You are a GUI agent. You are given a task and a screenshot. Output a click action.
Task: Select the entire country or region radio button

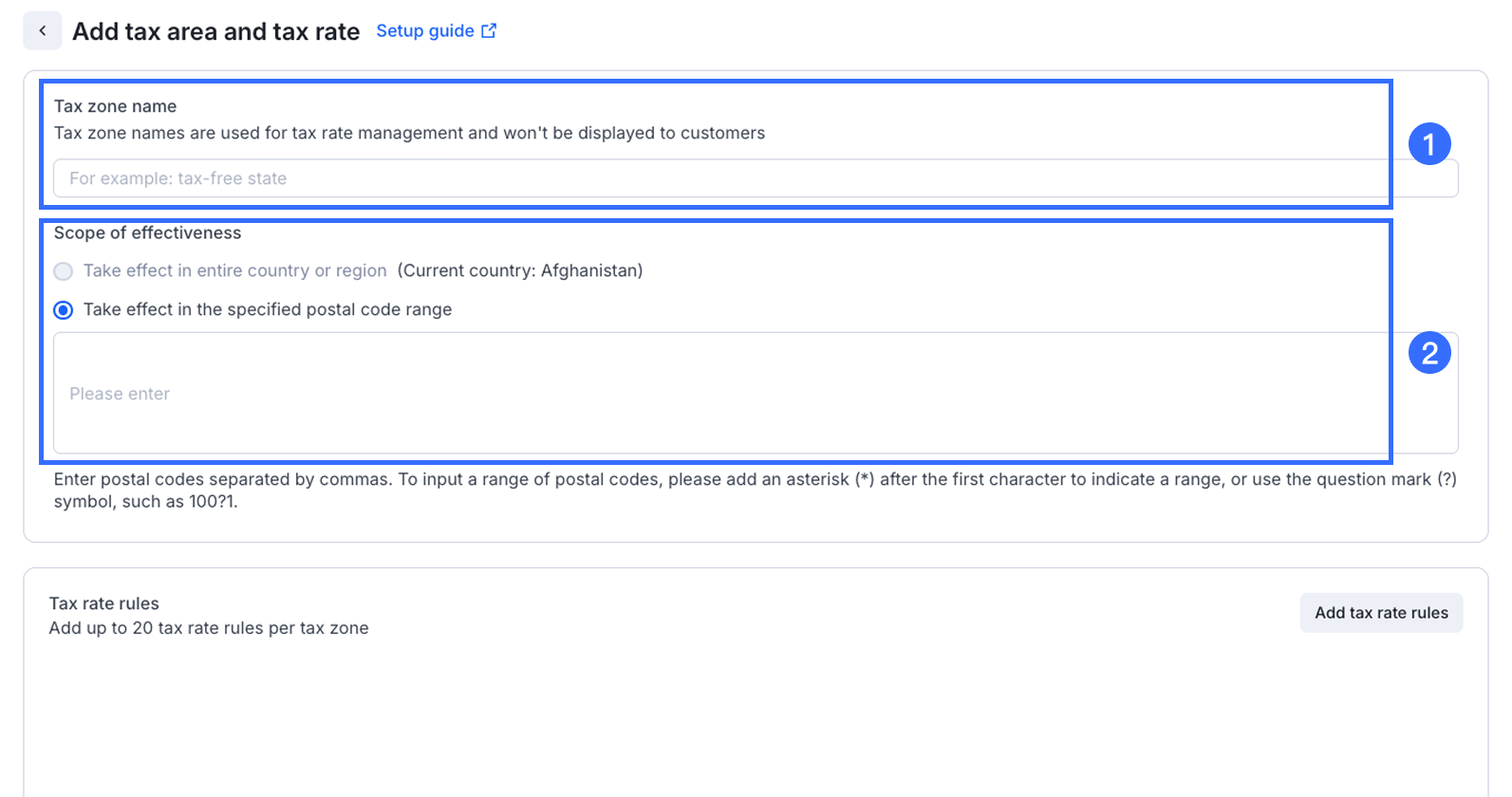[64, 271]
